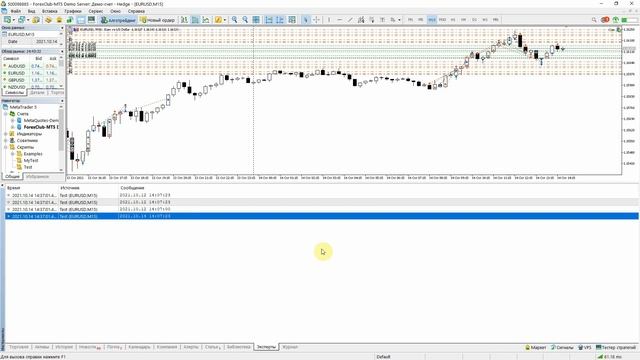Select the MyTest script in Navigator
Viewport: 640px width, 360px height.
(31, 160)
